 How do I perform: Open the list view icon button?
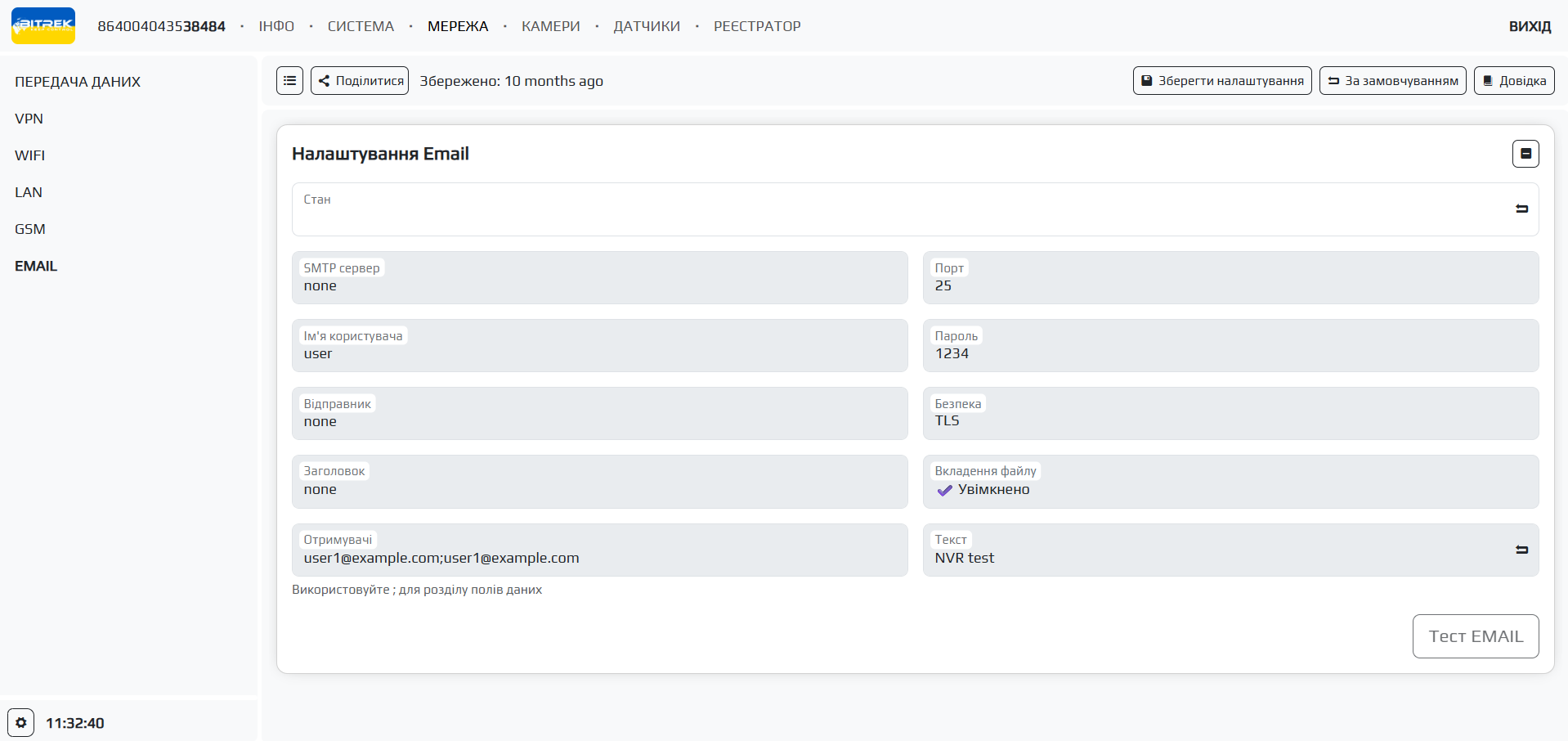[289, 81]
